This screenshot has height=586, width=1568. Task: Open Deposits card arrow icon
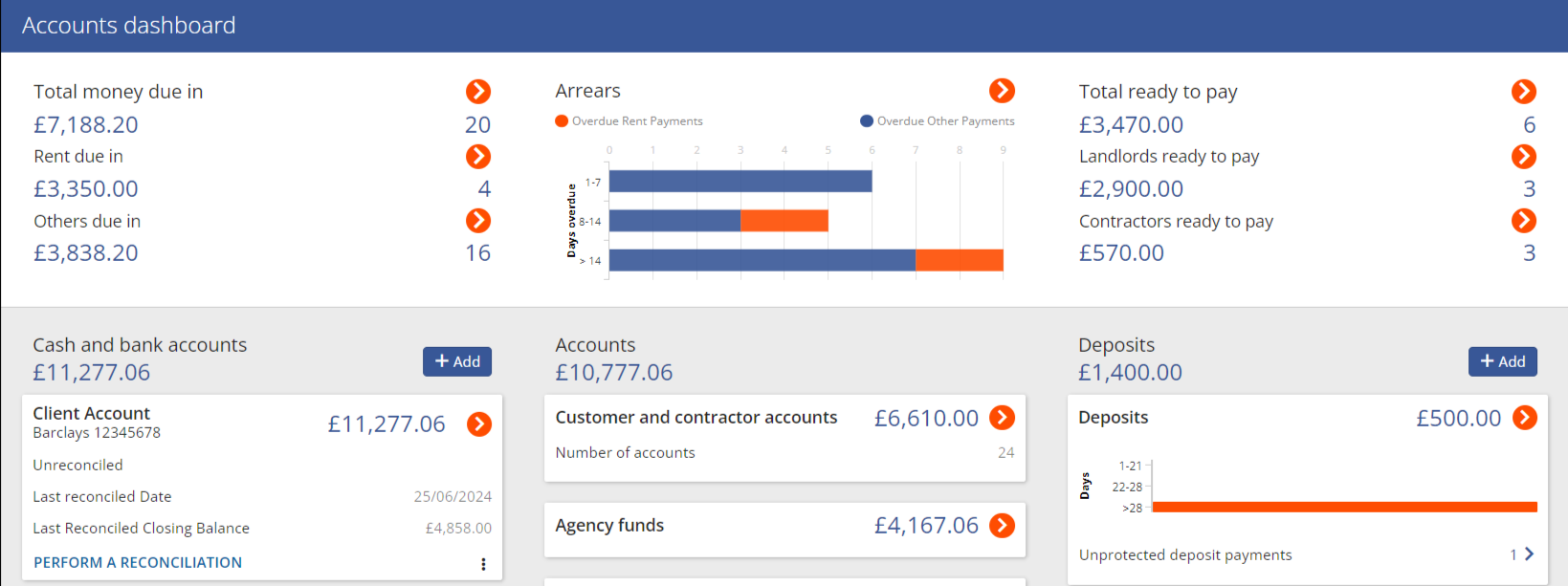click(x=1525, y=418)
